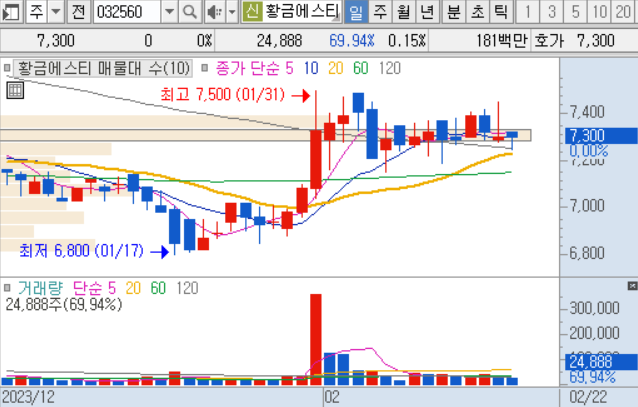
Task: Click the orange 20-day price MA legend
Action: (336, 68)
